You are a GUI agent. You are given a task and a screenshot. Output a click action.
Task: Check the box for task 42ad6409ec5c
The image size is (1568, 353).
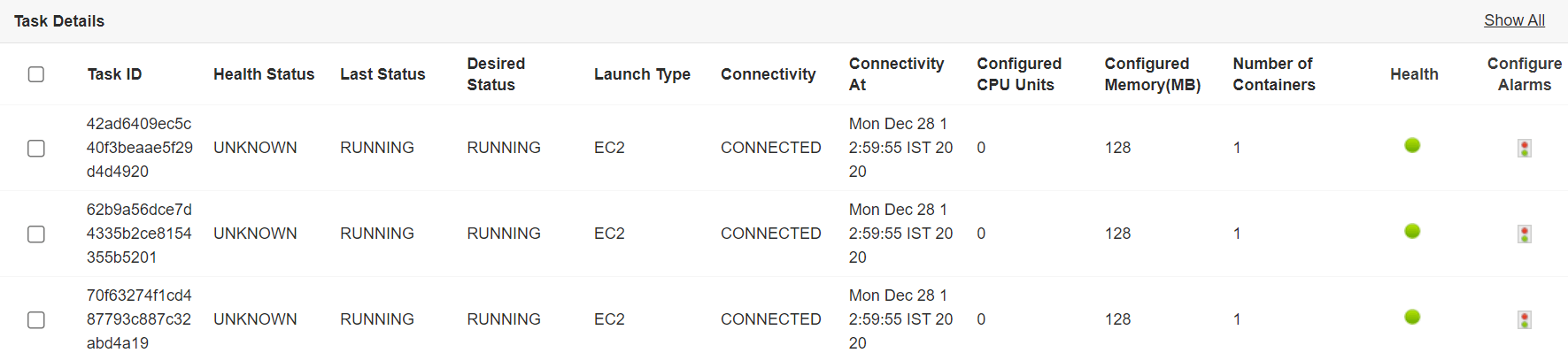(x=36, y=148)
